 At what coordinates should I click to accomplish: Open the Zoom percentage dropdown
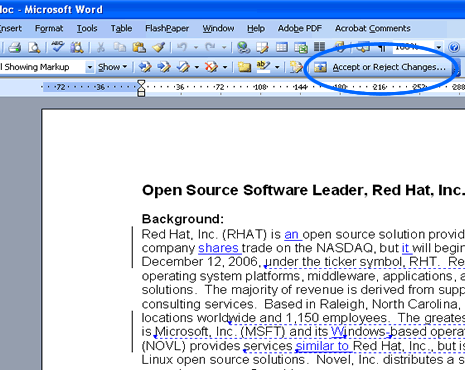pyautogui.click(x=439, y=48)
